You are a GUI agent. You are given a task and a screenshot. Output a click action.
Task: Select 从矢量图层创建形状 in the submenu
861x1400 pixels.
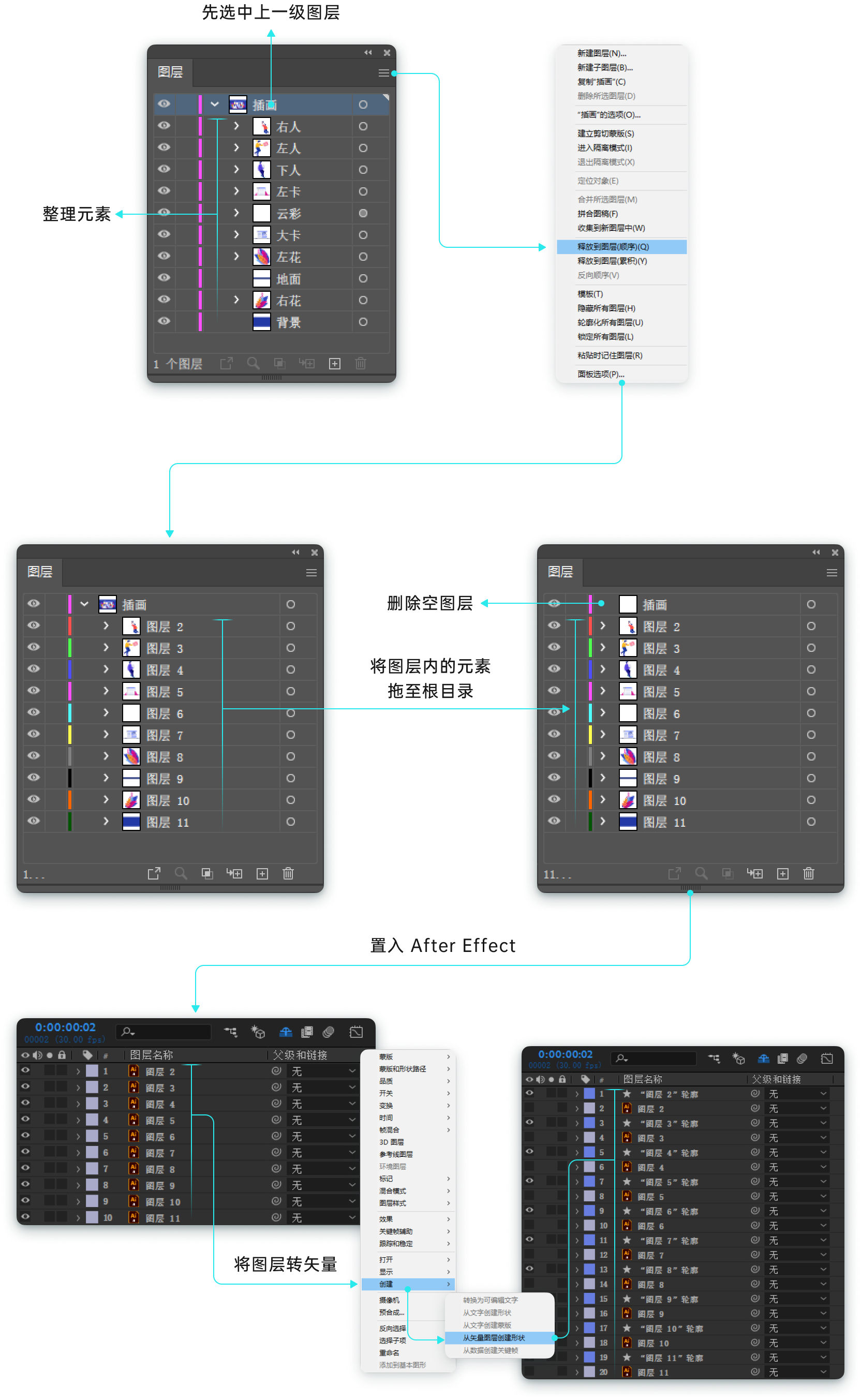pos(494,1337)
